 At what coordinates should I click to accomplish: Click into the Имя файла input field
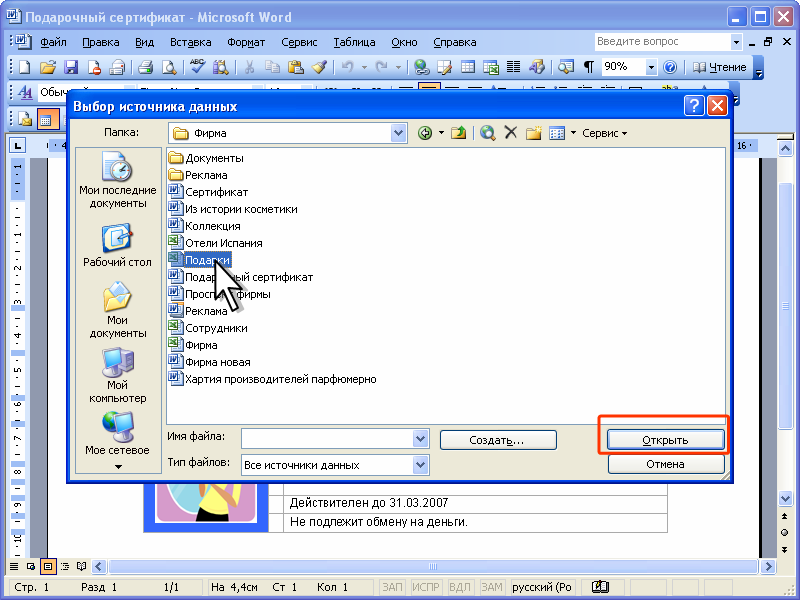(x=328, y=438)
